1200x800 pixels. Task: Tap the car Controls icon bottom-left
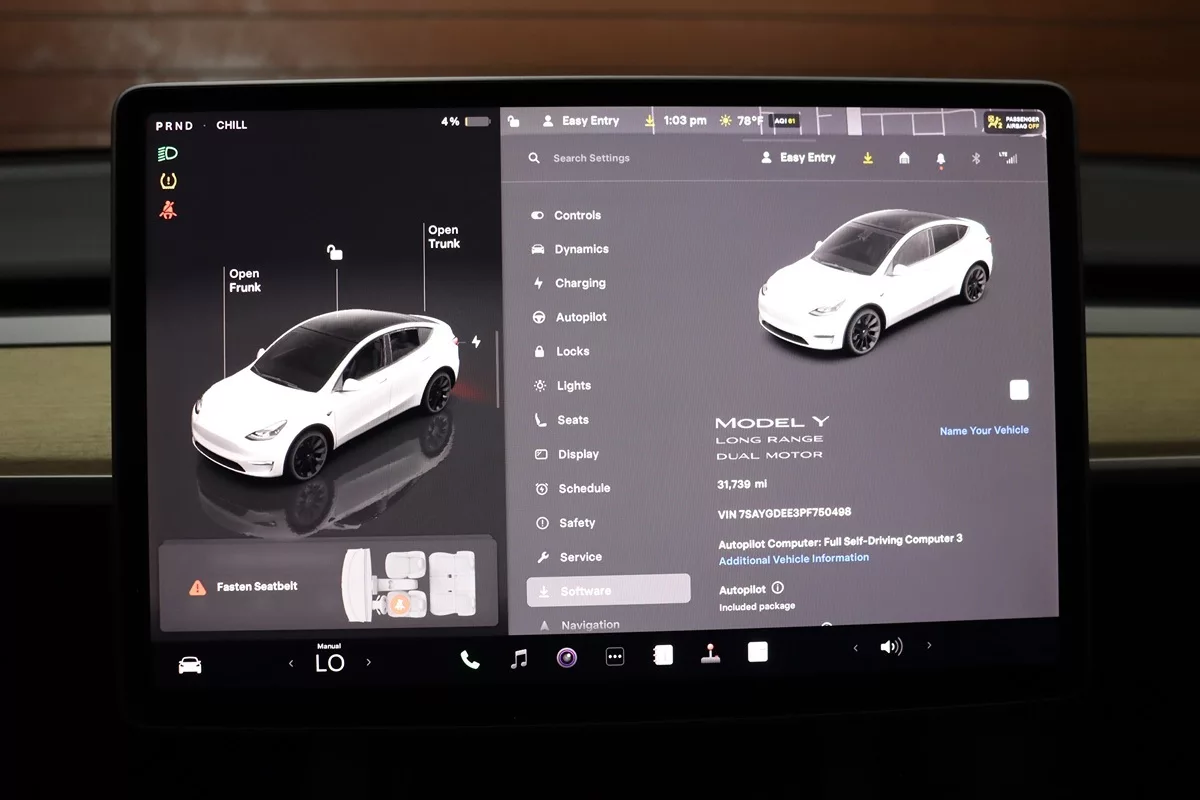[x=190, y=665]
